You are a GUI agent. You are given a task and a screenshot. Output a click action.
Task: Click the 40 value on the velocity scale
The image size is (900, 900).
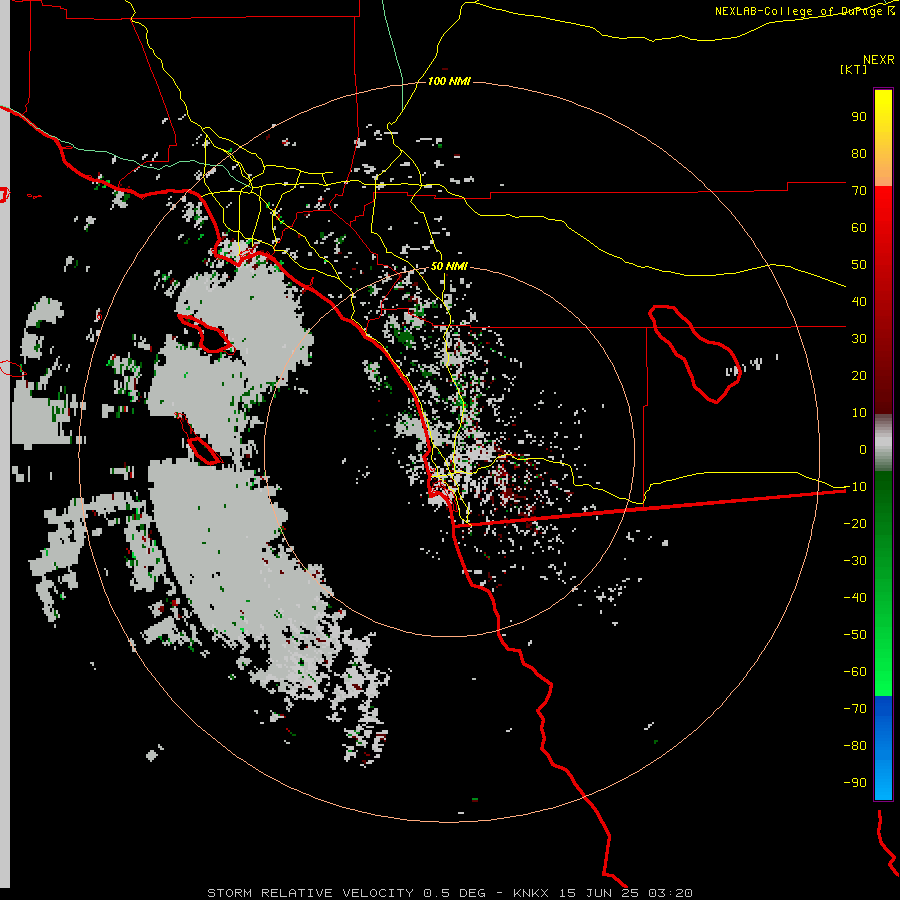click(859, 302)
